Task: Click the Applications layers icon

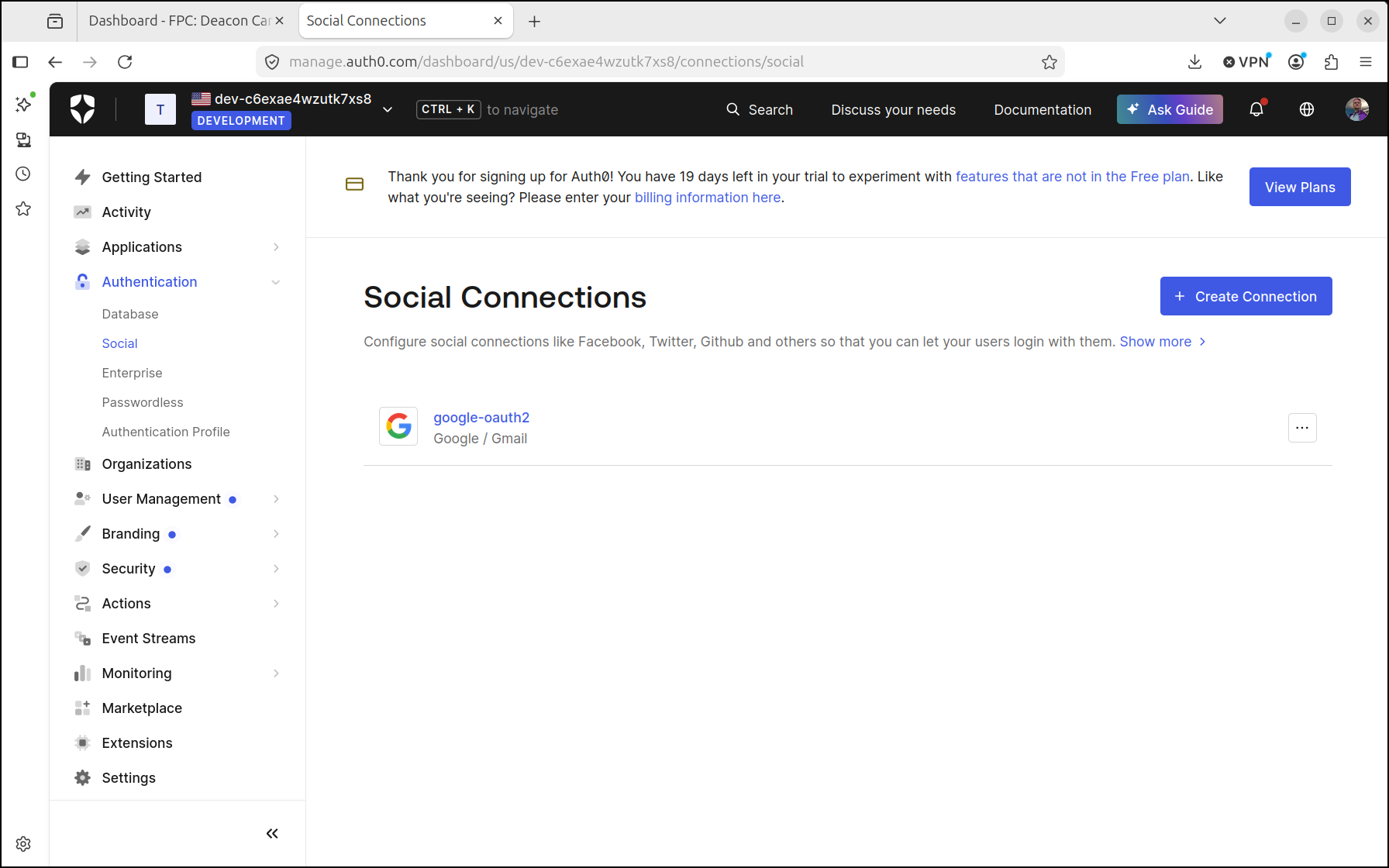Action: (83, 247)
